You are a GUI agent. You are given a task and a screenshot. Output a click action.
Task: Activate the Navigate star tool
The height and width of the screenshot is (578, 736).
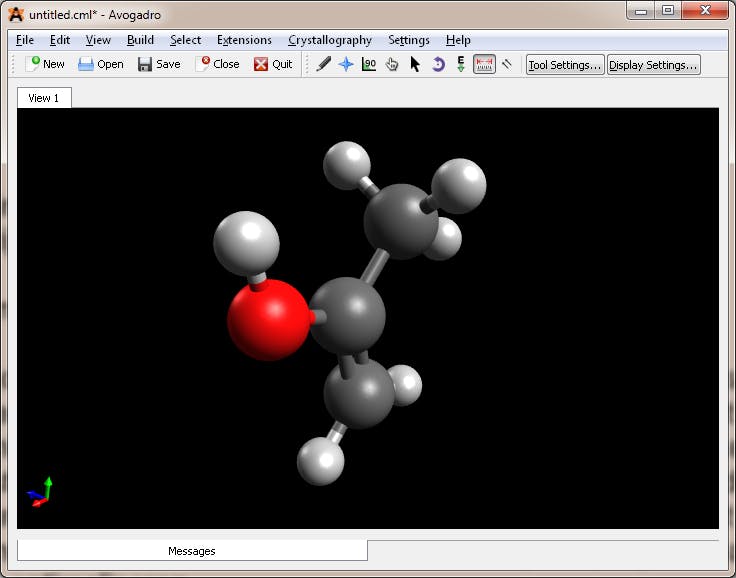tap(346, 64)
